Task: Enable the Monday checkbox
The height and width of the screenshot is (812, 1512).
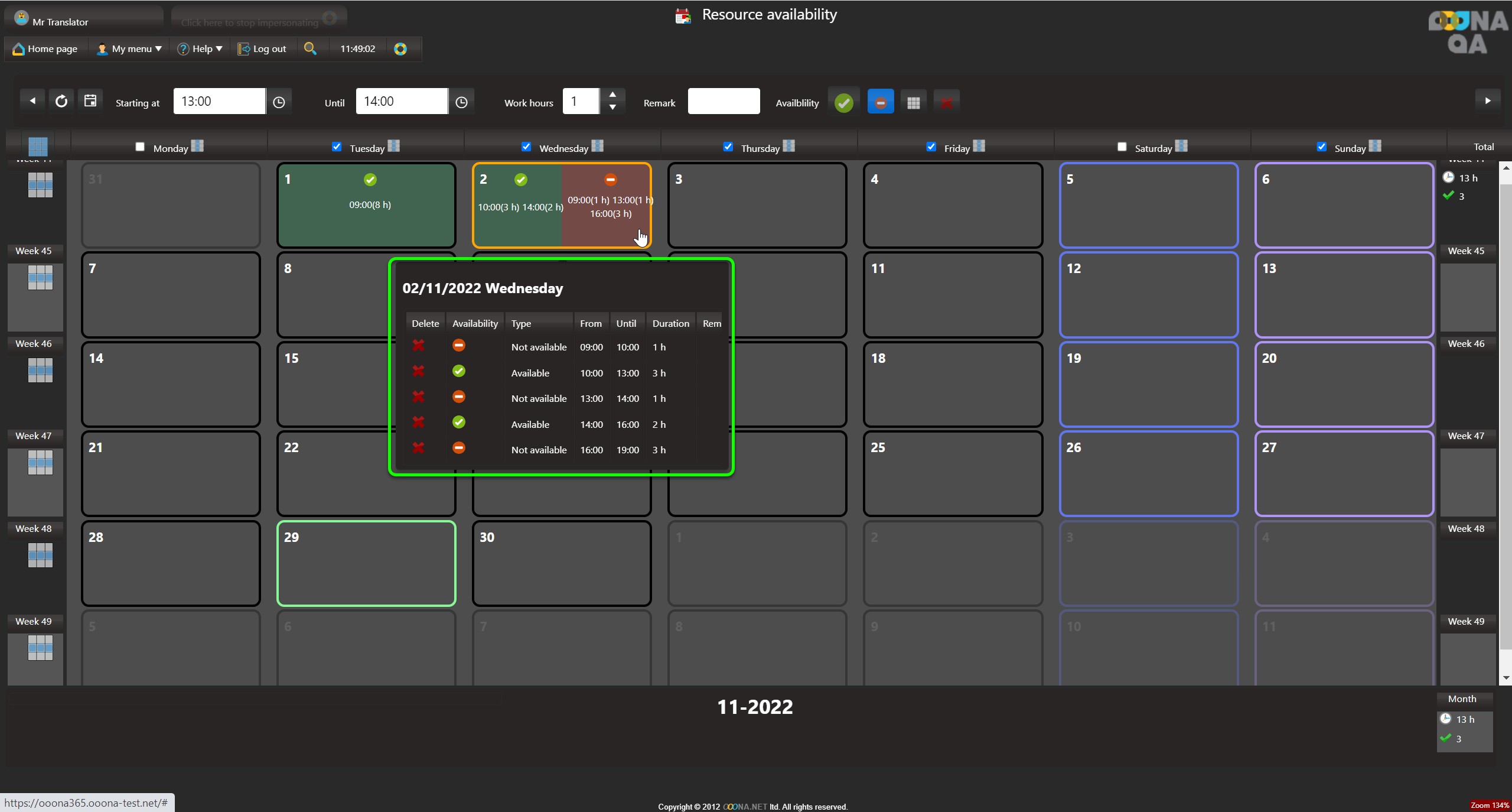Action: tap(140, 147)
